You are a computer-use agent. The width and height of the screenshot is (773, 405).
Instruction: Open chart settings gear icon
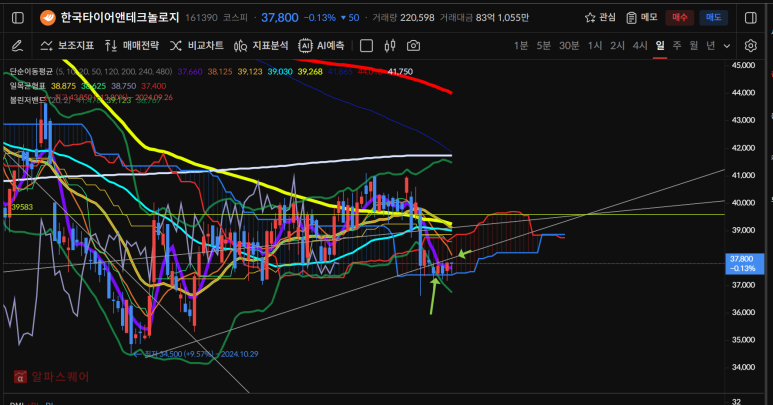[x=750, y=46]
